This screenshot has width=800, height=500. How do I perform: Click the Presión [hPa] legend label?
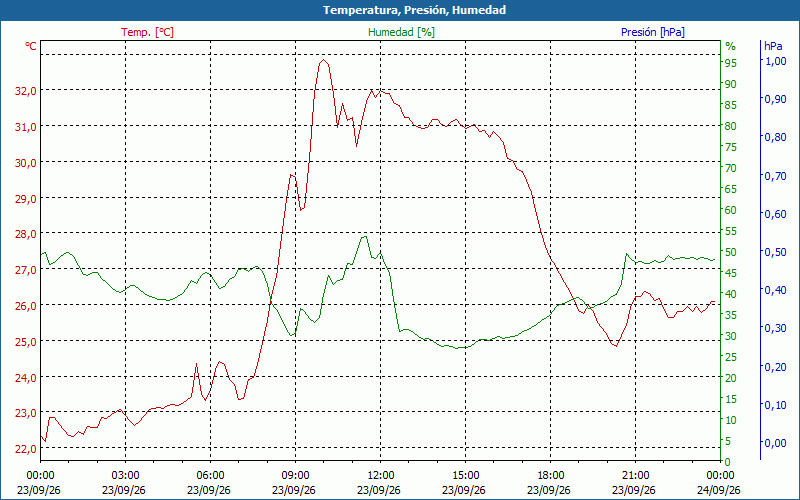(x=653, y=32)
